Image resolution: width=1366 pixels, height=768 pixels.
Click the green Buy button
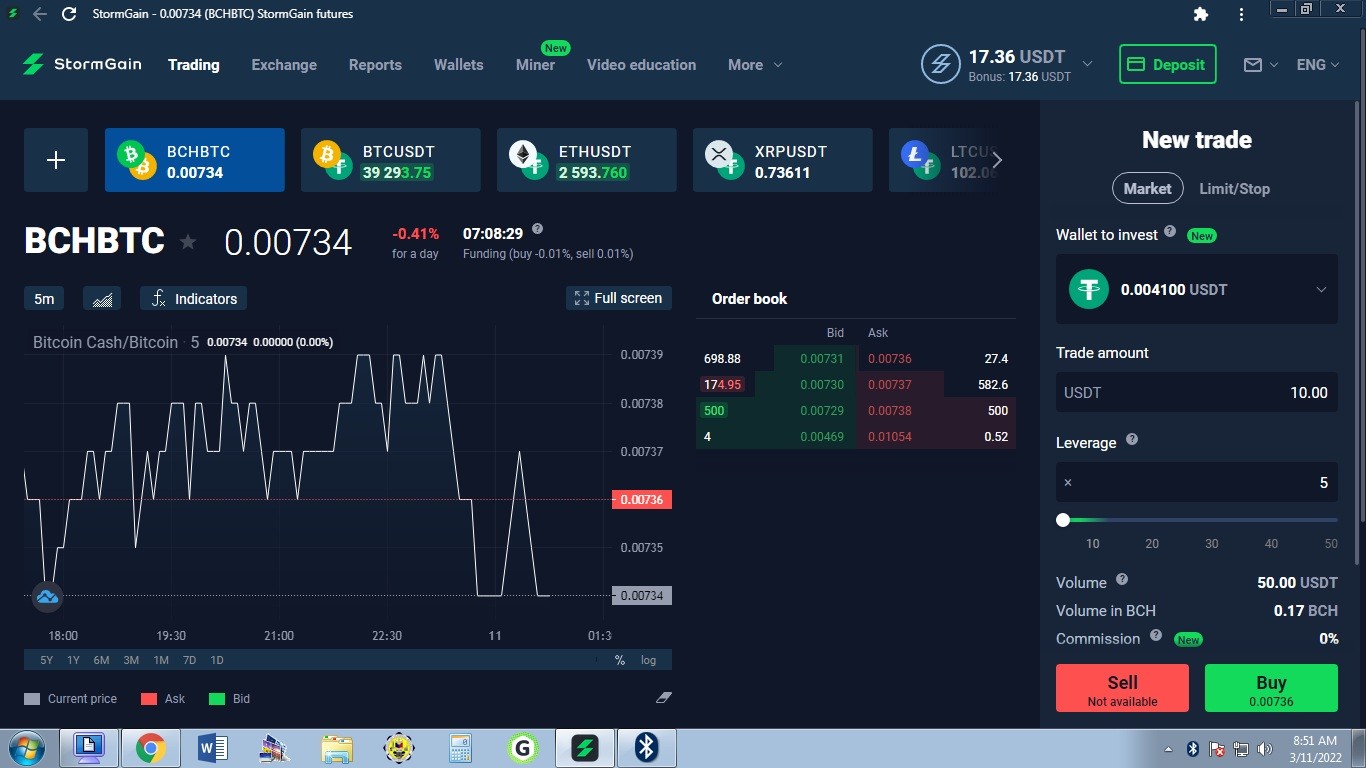1271,688
